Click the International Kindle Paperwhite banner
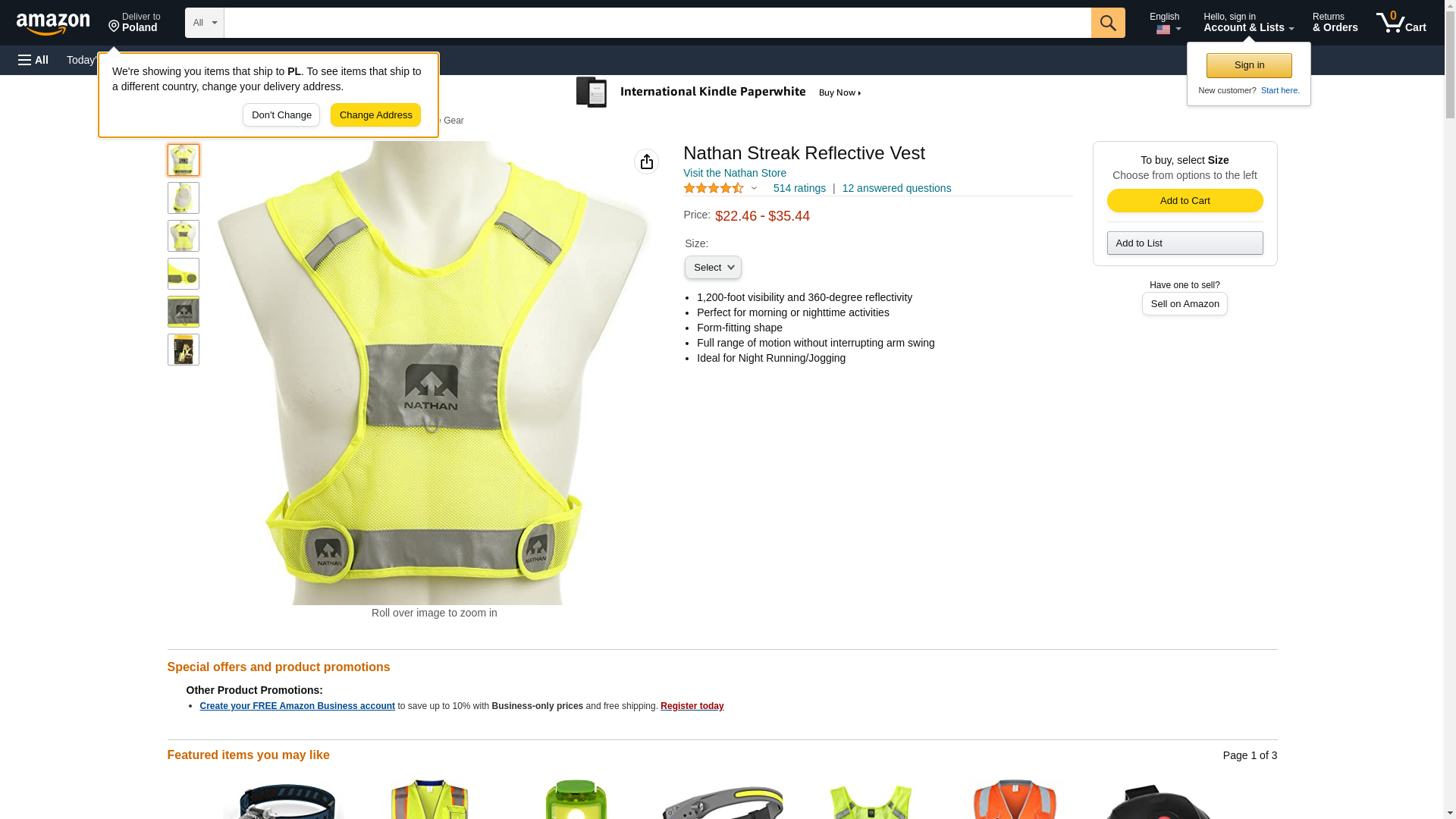The width and height of the screenshot is (1456, 819). click(719, 93)
